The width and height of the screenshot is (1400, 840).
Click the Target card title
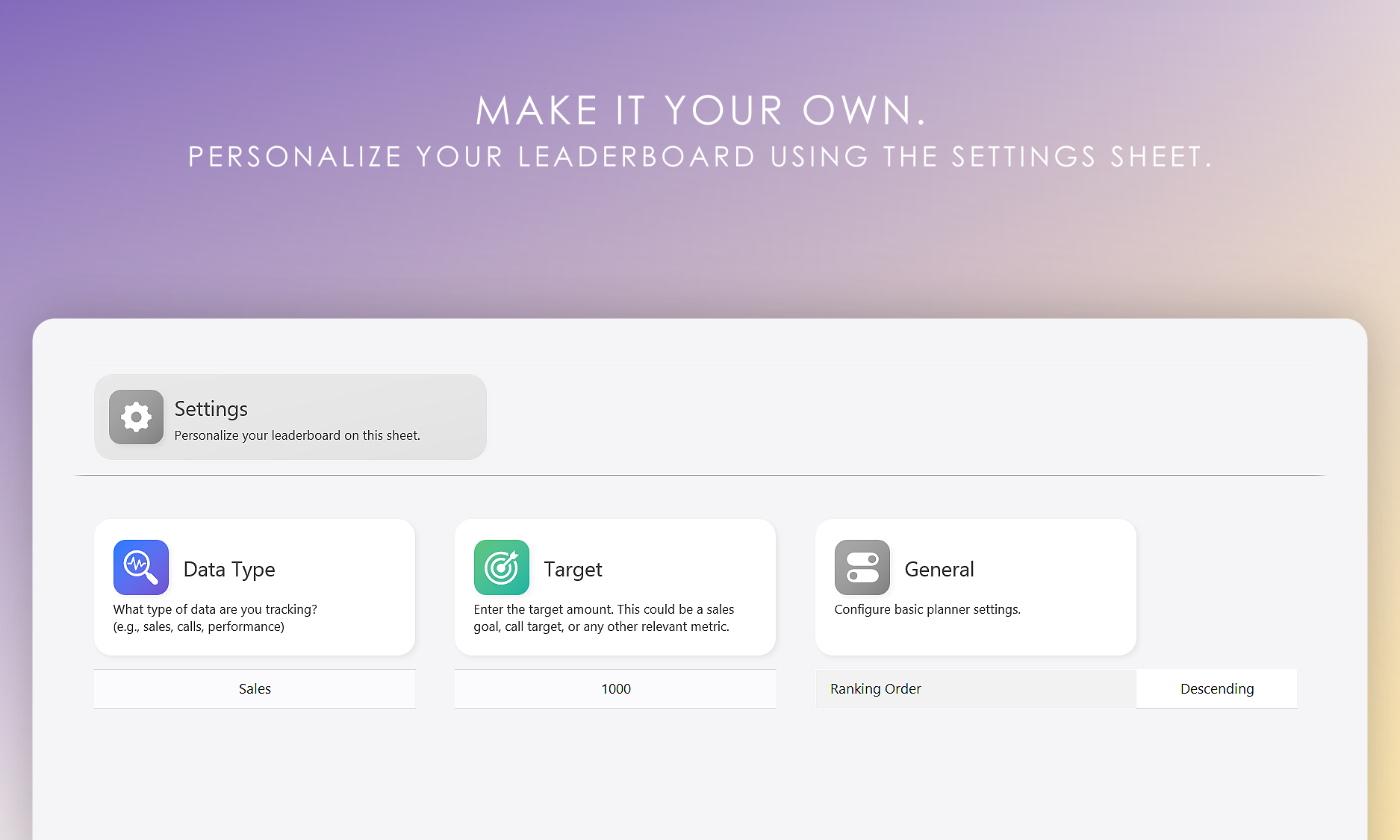point(573,569)
